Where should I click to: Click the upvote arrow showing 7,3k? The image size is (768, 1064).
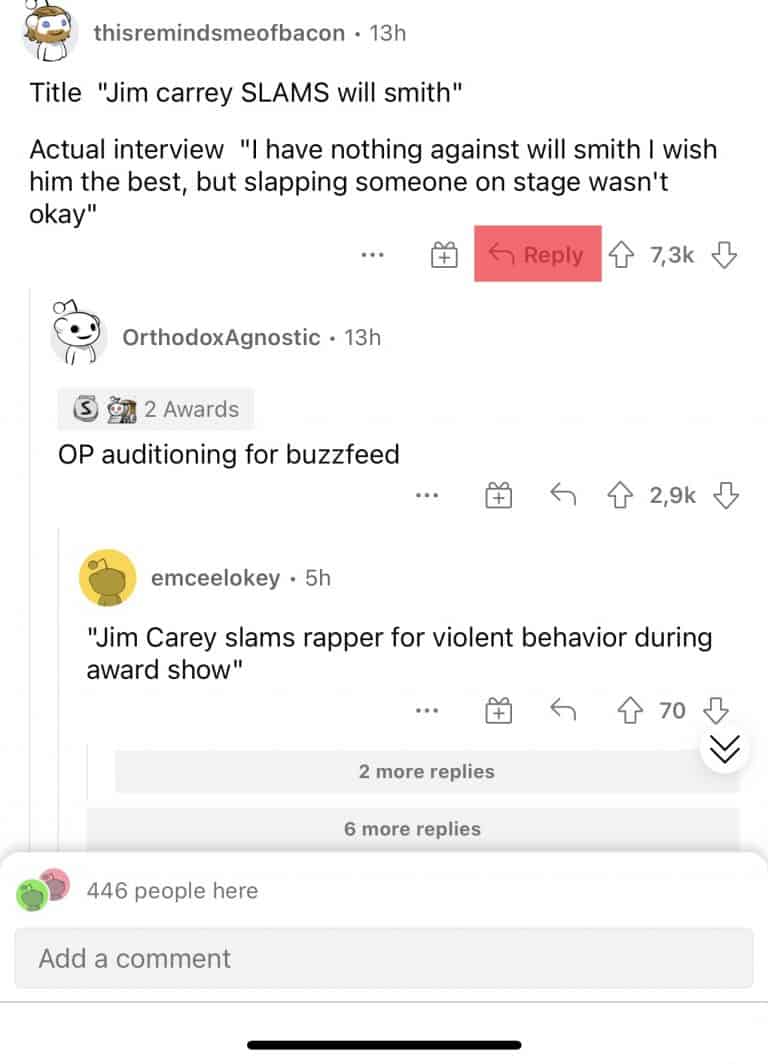tap(623, 255)
